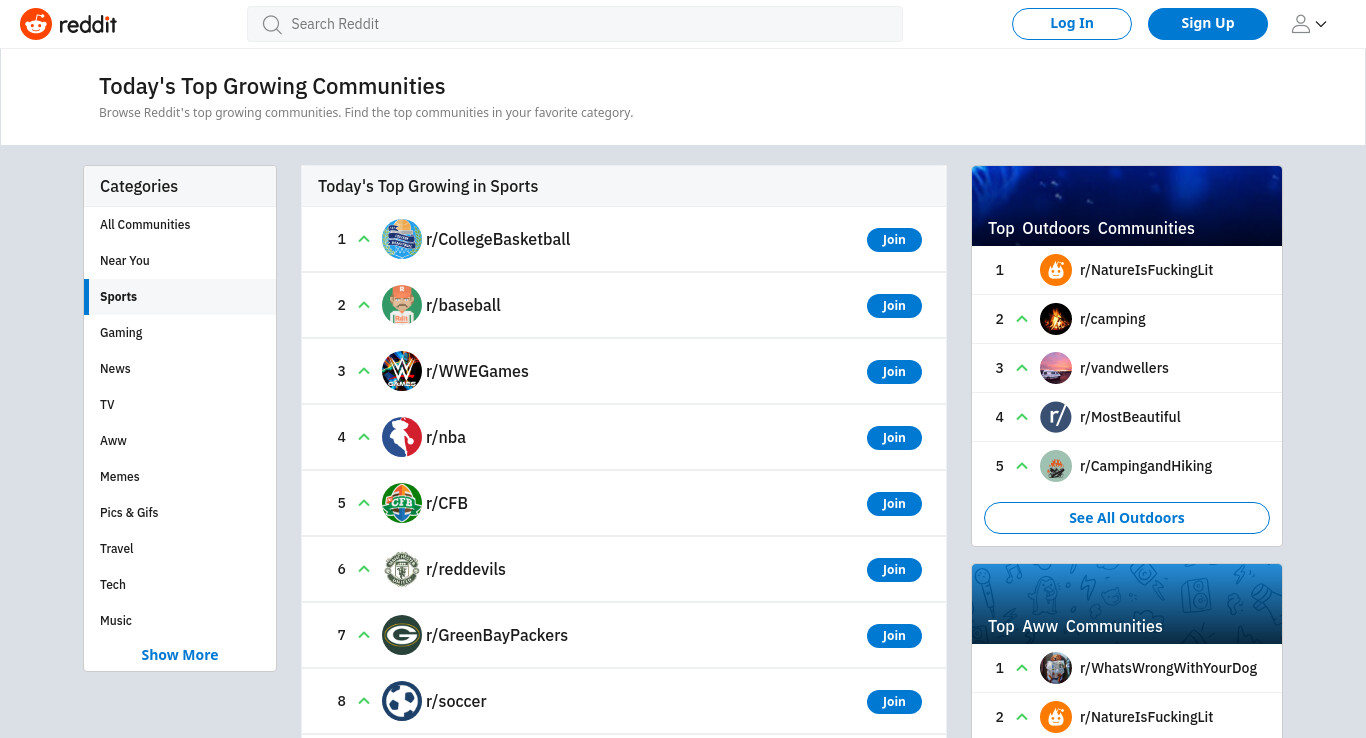Viewport: 1366px width, 738px height.
Task: Click the green up arrow beside r/vandwellers
Action: click(x=1022, y=368)
